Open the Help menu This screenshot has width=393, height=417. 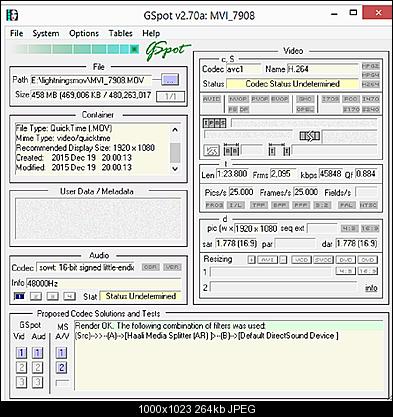151,33
